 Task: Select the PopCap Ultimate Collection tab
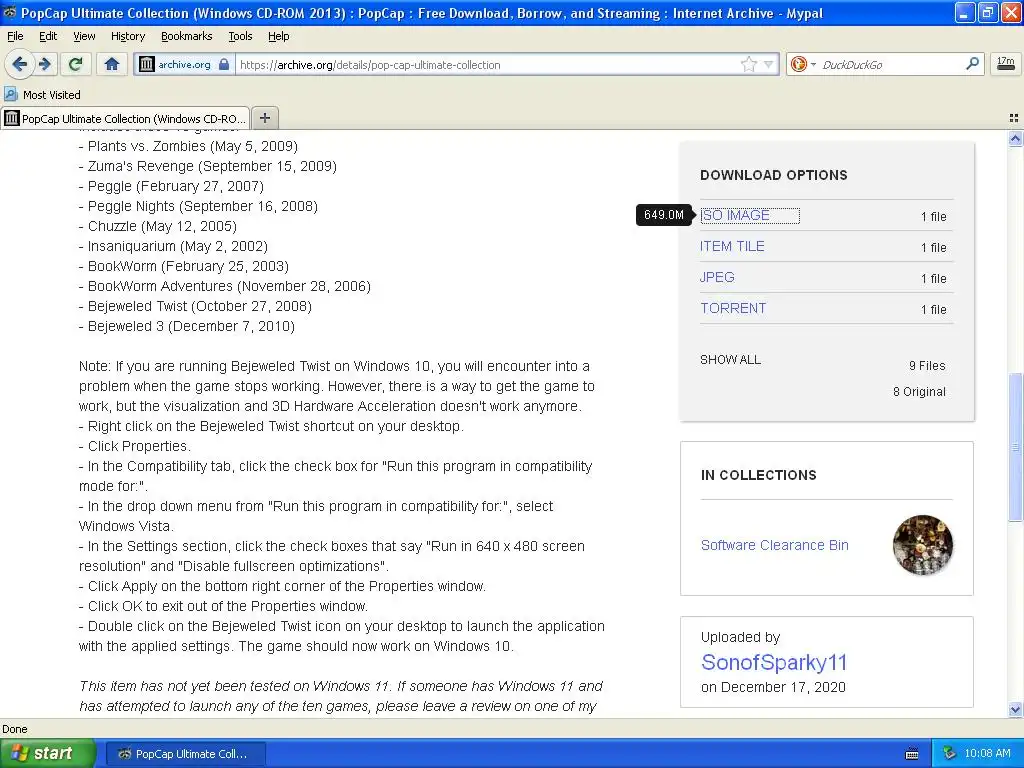click(125, 118)
